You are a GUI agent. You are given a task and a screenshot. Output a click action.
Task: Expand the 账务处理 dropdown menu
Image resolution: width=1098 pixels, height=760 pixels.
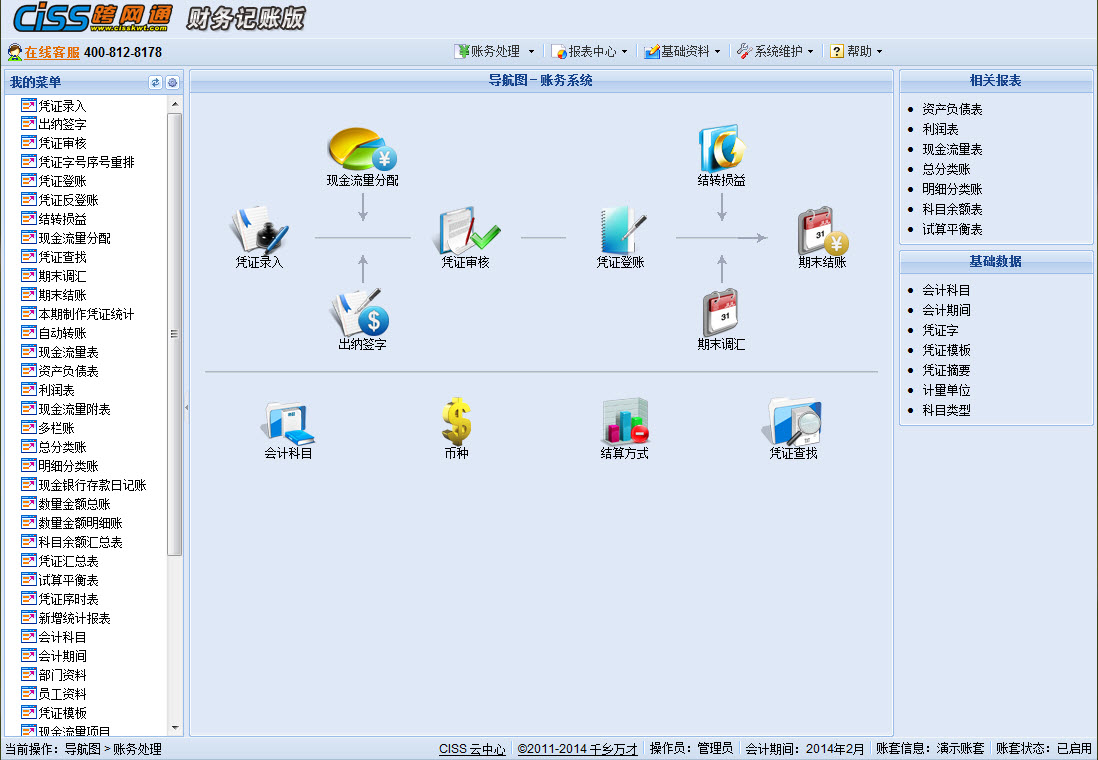coord(495,52)
